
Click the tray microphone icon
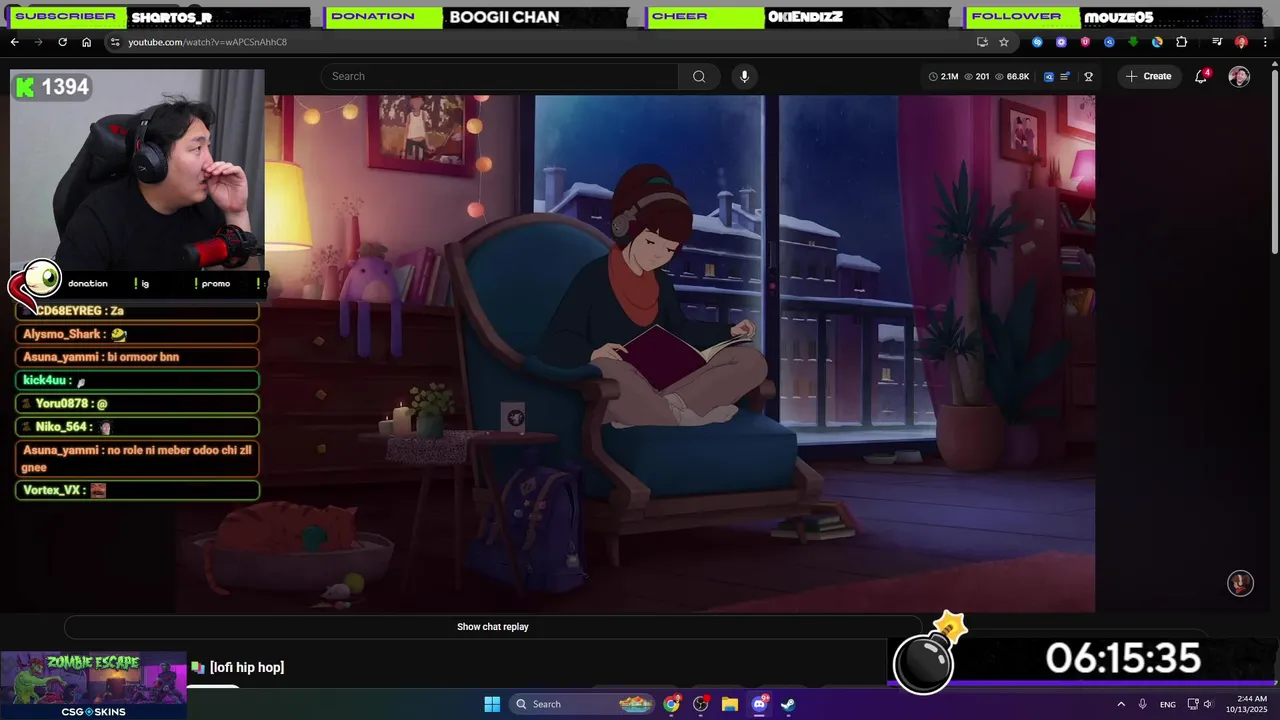click(x=1142, y=704)
